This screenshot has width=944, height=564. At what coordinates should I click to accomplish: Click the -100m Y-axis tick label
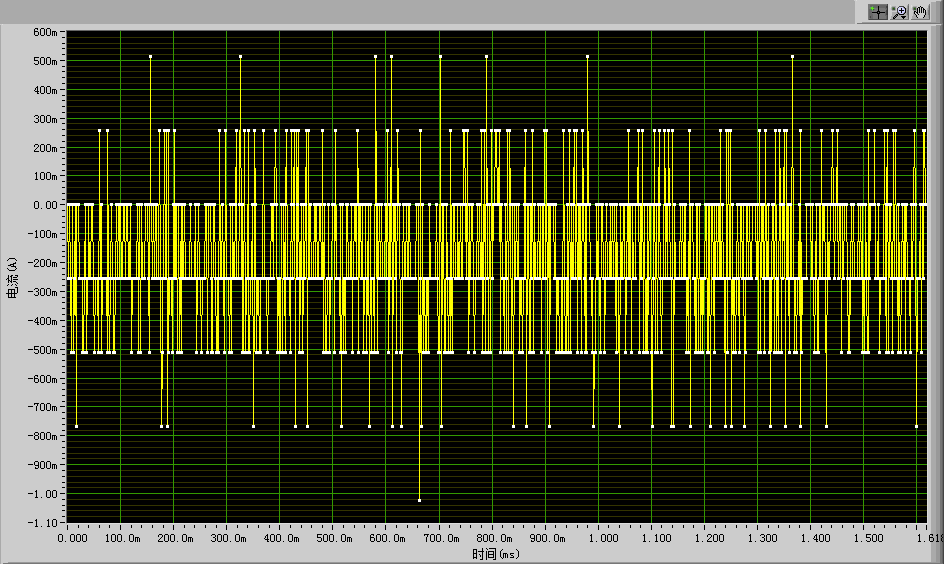click(42, 234)
